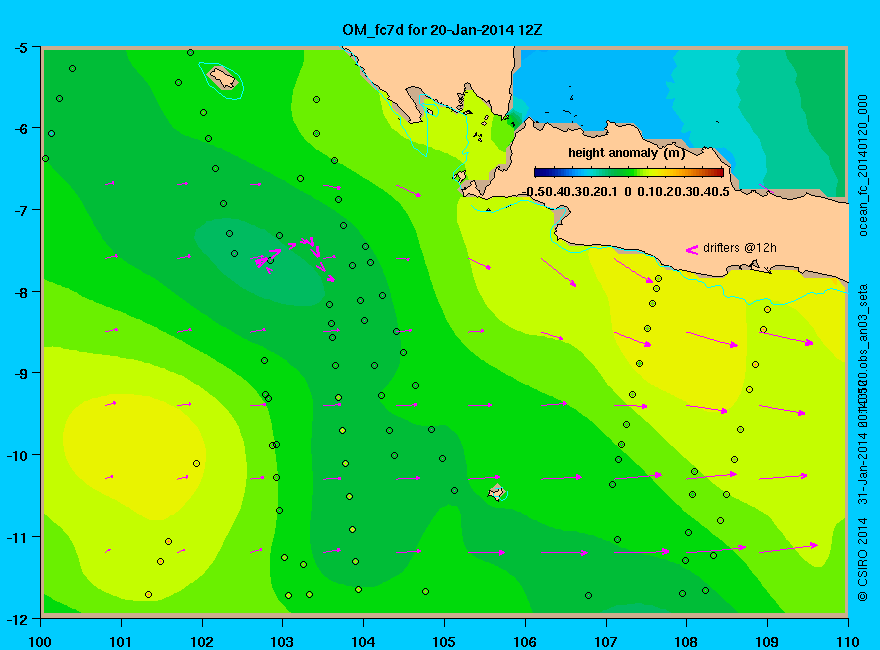Screen dimensions: 880x650
Task: Click the drifters @12h legend text
Action: [740, 248]
